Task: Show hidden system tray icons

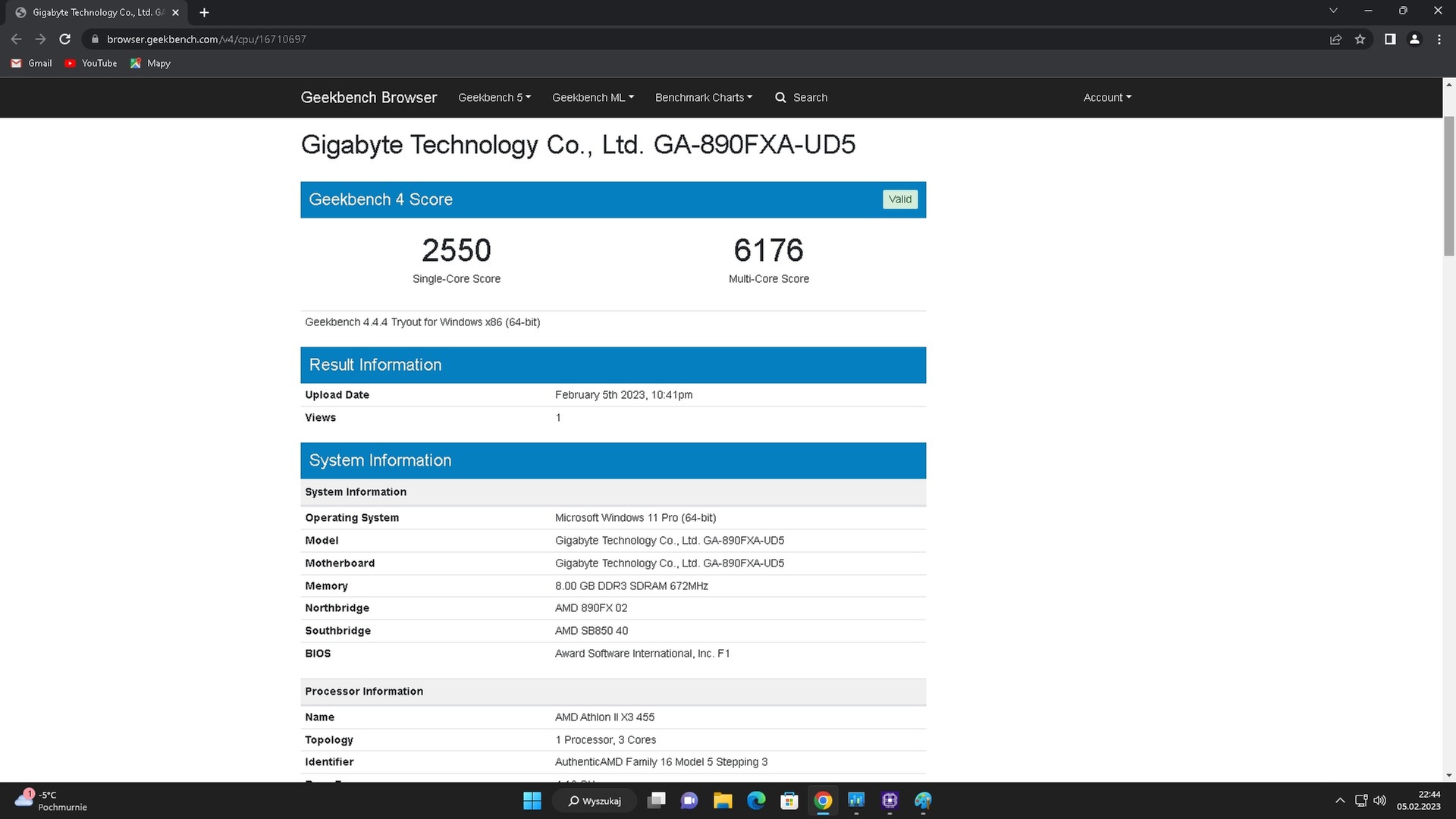Action: pyautogui.click(x=1340, y=801)
